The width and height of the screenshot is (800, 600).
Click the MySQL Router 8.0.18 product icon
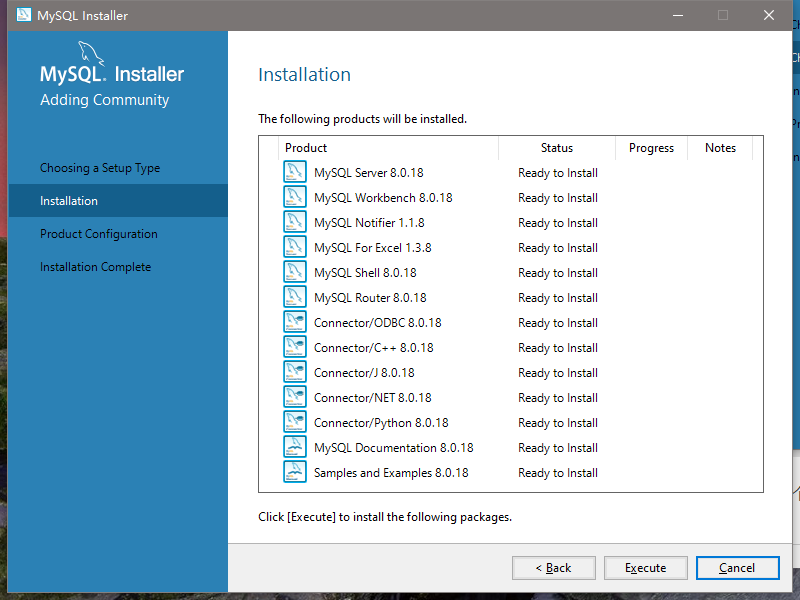tap(295, 297)
